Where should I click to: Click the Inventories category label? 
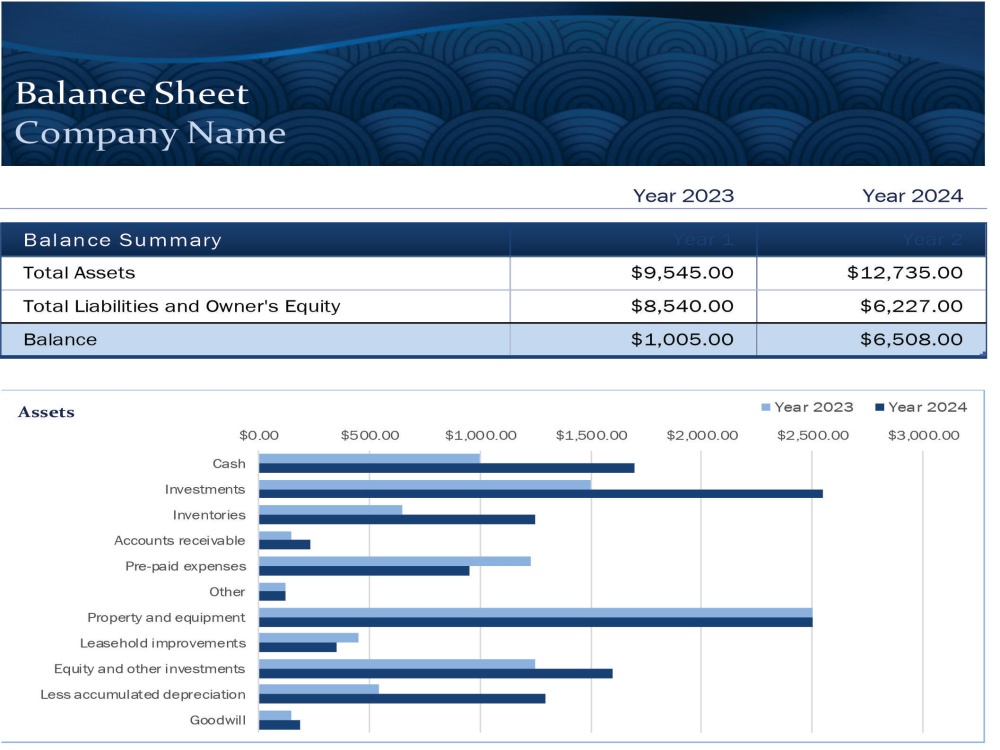209,515
